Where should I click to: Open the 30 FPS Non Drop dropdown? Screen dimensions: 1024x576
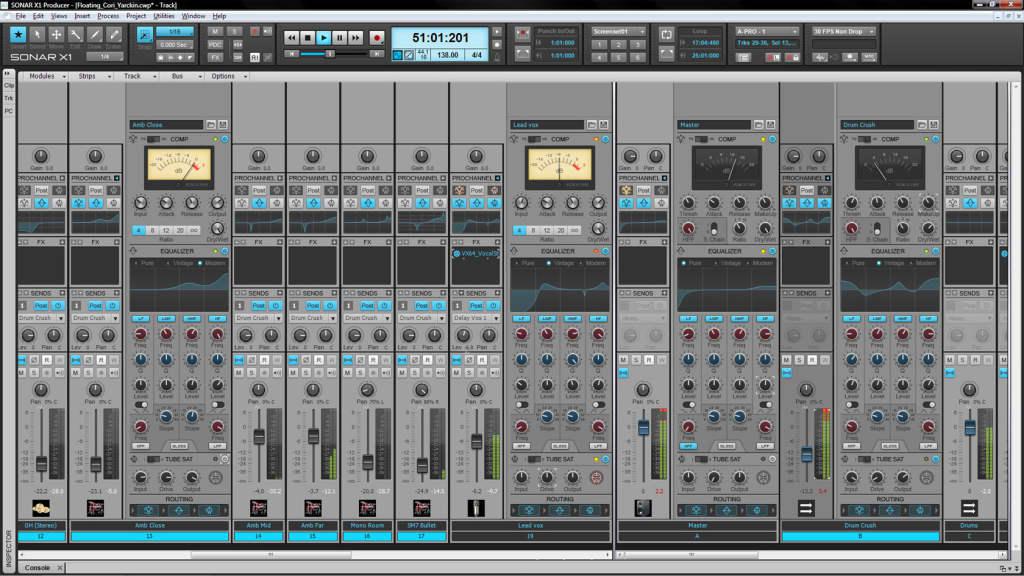[x=844, y=31]
